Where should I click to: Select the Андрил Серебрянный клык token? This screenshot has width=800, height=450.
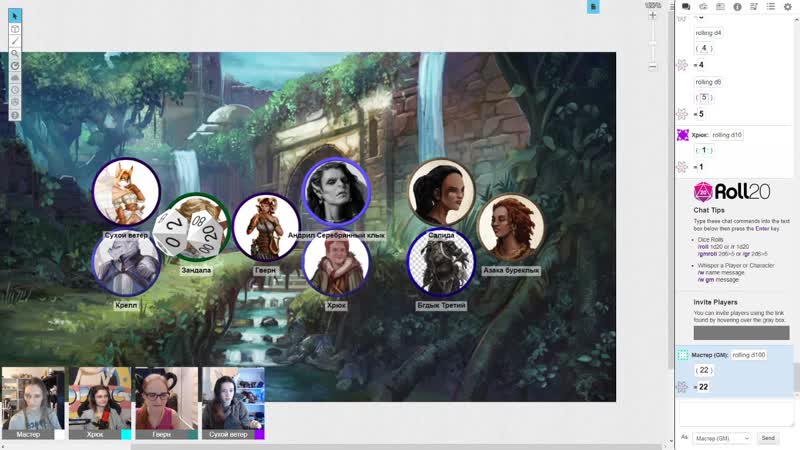pos(336,192)
